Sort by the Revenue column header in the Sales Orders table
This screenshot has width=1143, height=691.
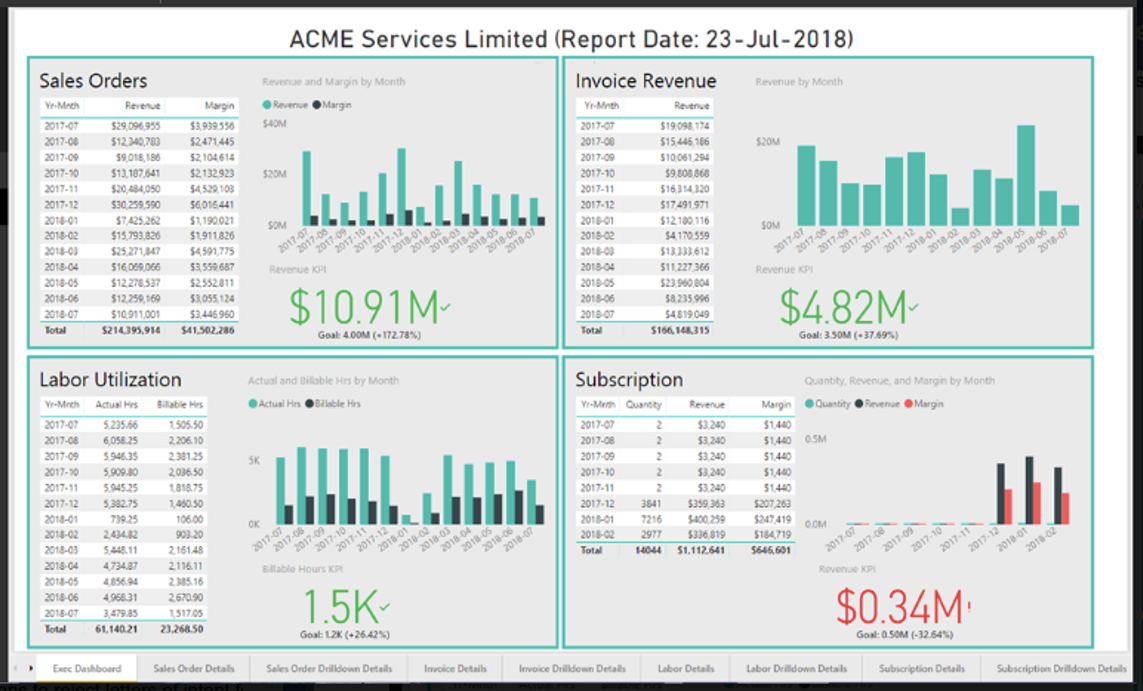click(x=142, y=106)
